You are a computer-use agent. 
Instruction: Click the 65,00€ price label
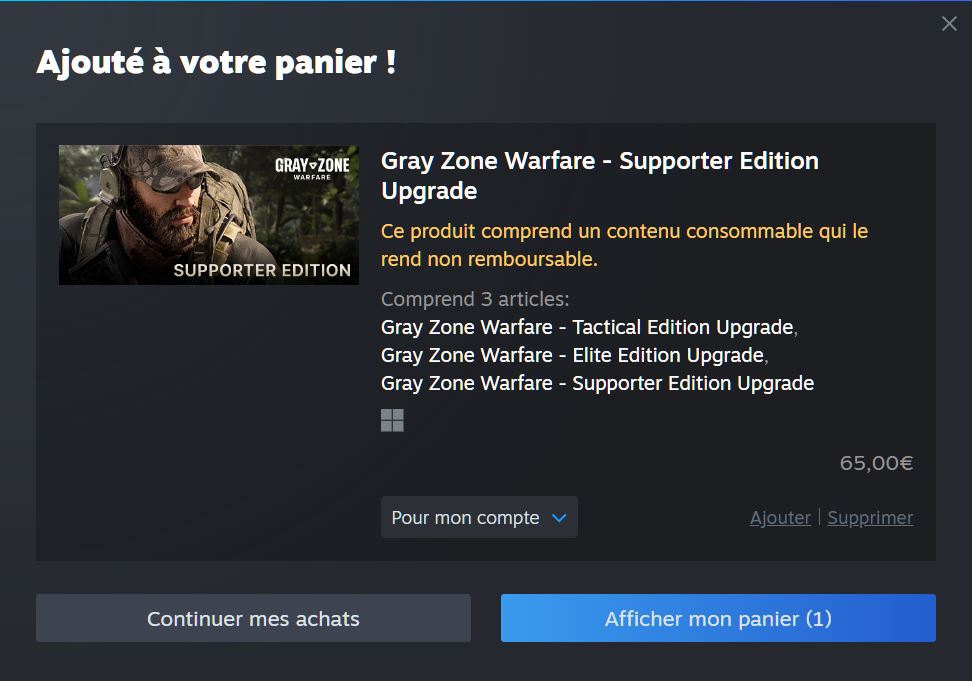click(876, 463)
